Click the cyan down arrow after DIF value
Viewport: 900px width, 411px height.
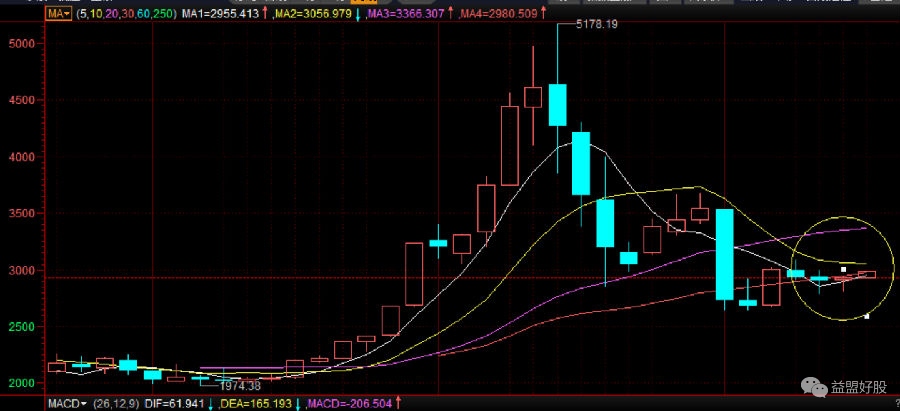[210, 403]
